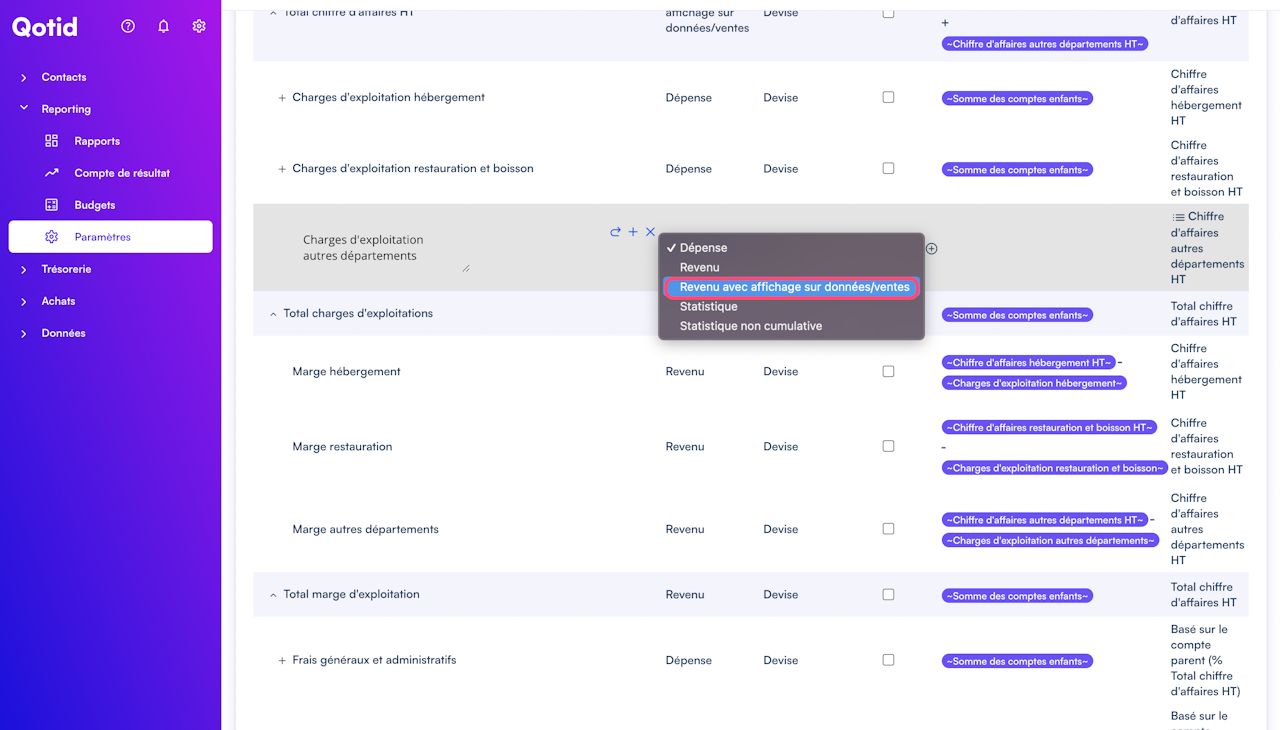
Task: Click the help question mark icon
Action: tap(128, 26)
